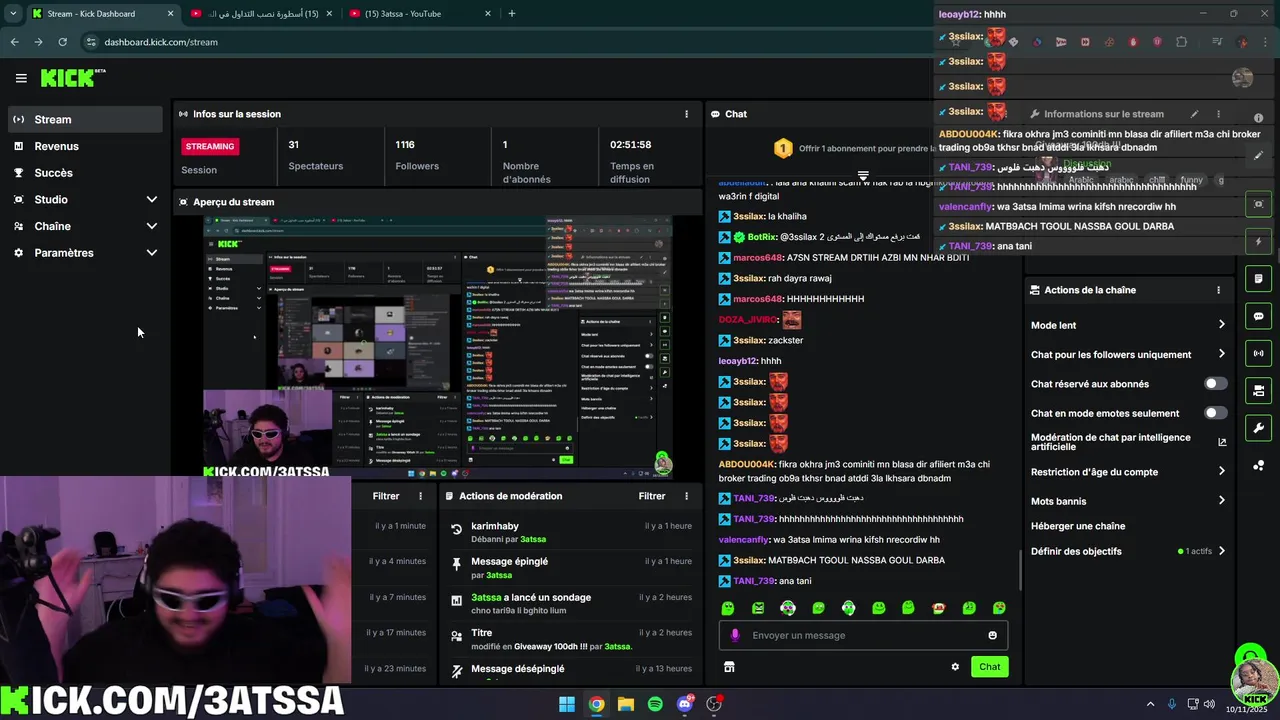Open left activity panel Filtrer

pyautogui.click(x=386, y=496)
